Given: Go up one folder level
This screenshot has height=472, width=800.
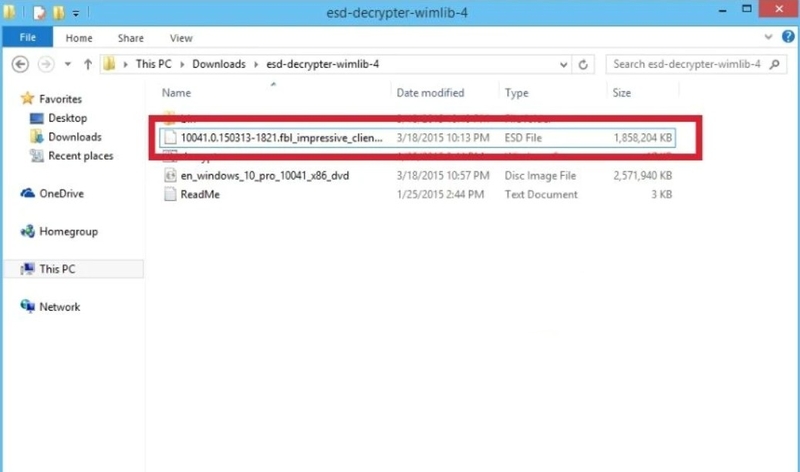Looking at the screenshot, I should 88,64.
